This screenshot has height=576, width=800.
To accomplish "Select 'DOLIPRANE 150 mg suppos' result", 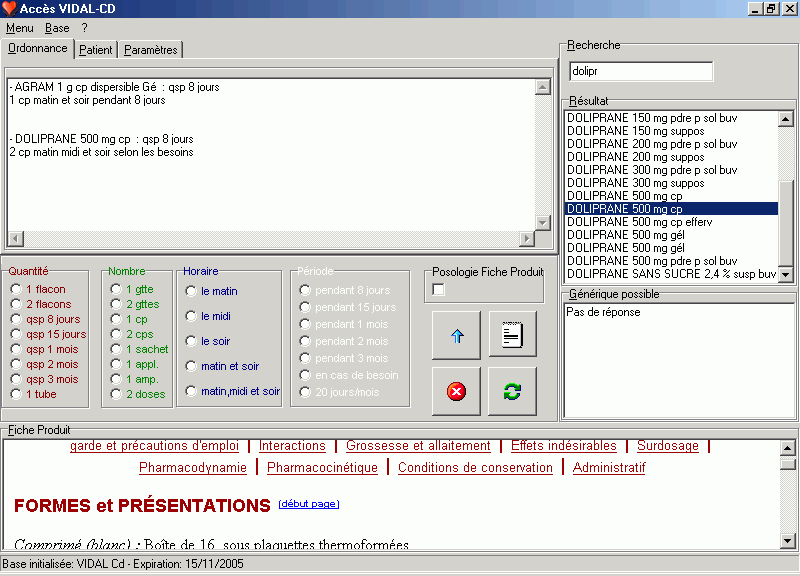I will pos(671,131).
